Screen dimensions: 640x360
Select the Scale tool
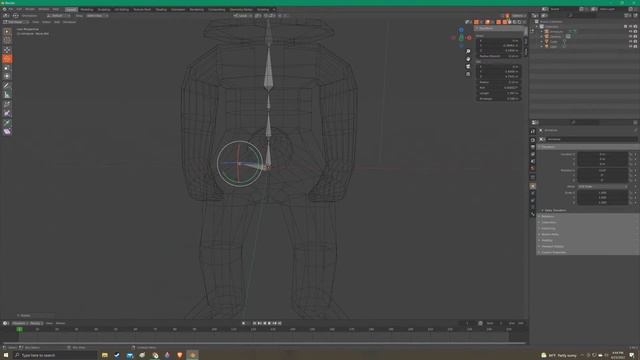tap(7, 67)
